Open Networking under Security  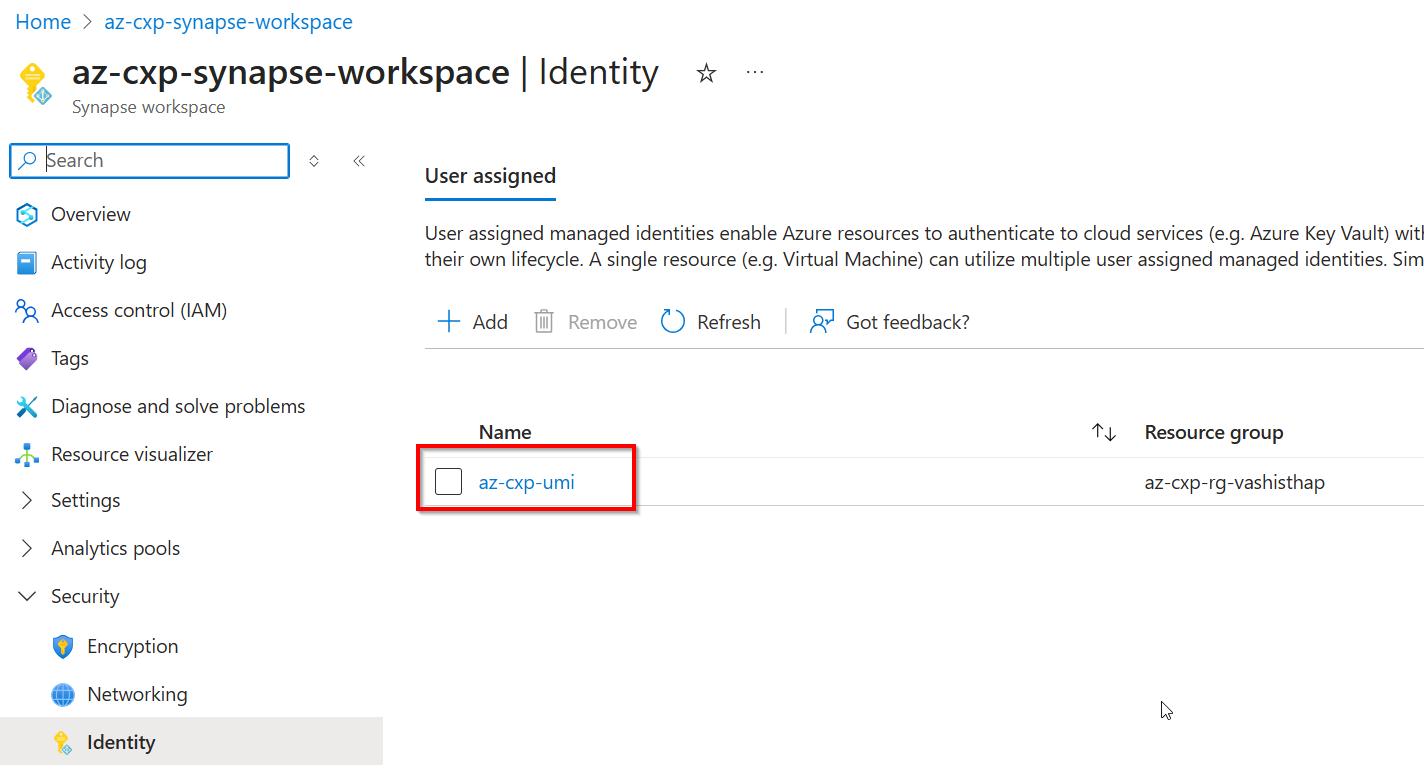pos(137,695)
